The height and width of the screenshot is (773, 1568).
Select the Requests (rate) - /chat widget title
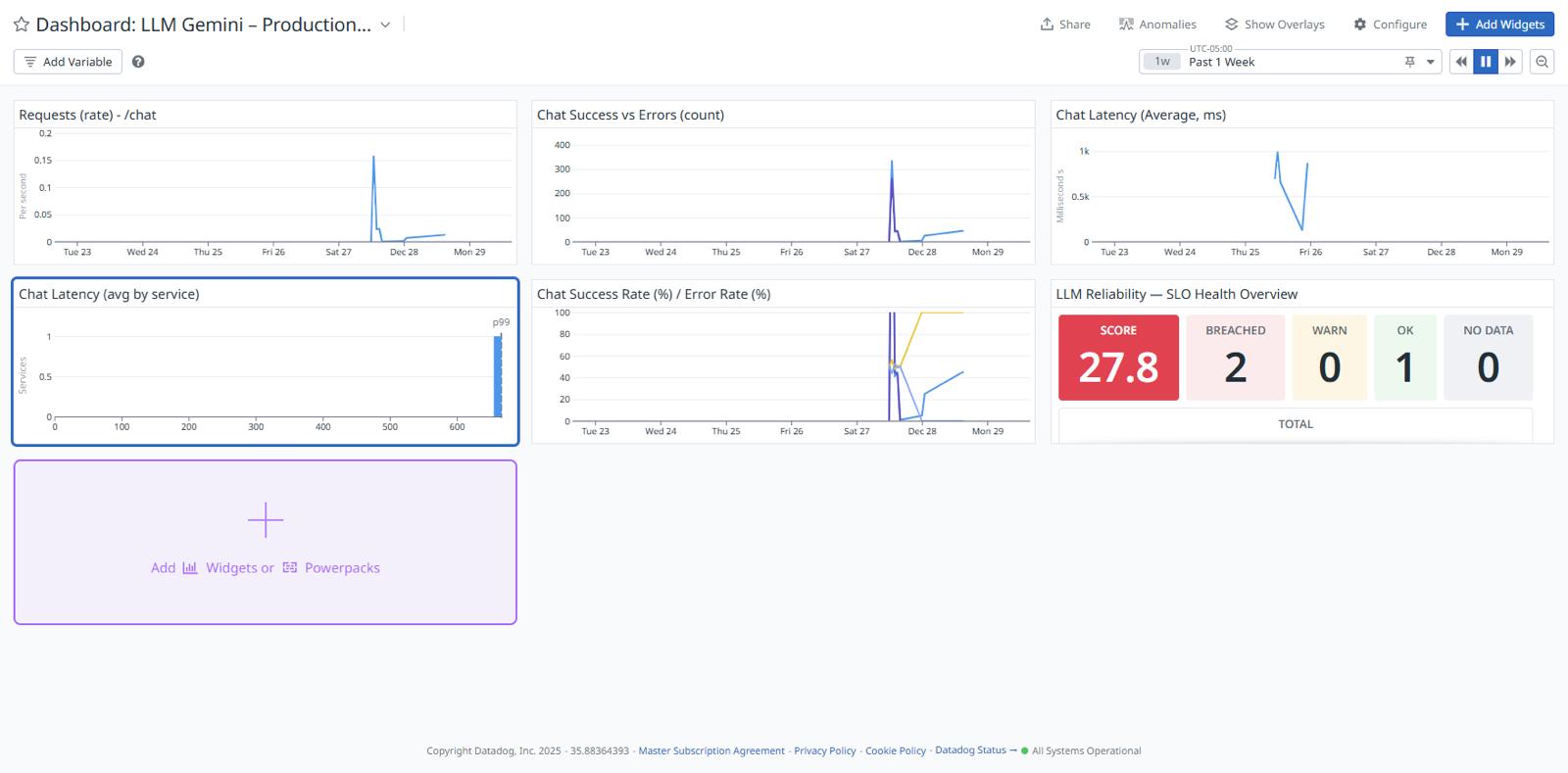click(x=87, y=115)
